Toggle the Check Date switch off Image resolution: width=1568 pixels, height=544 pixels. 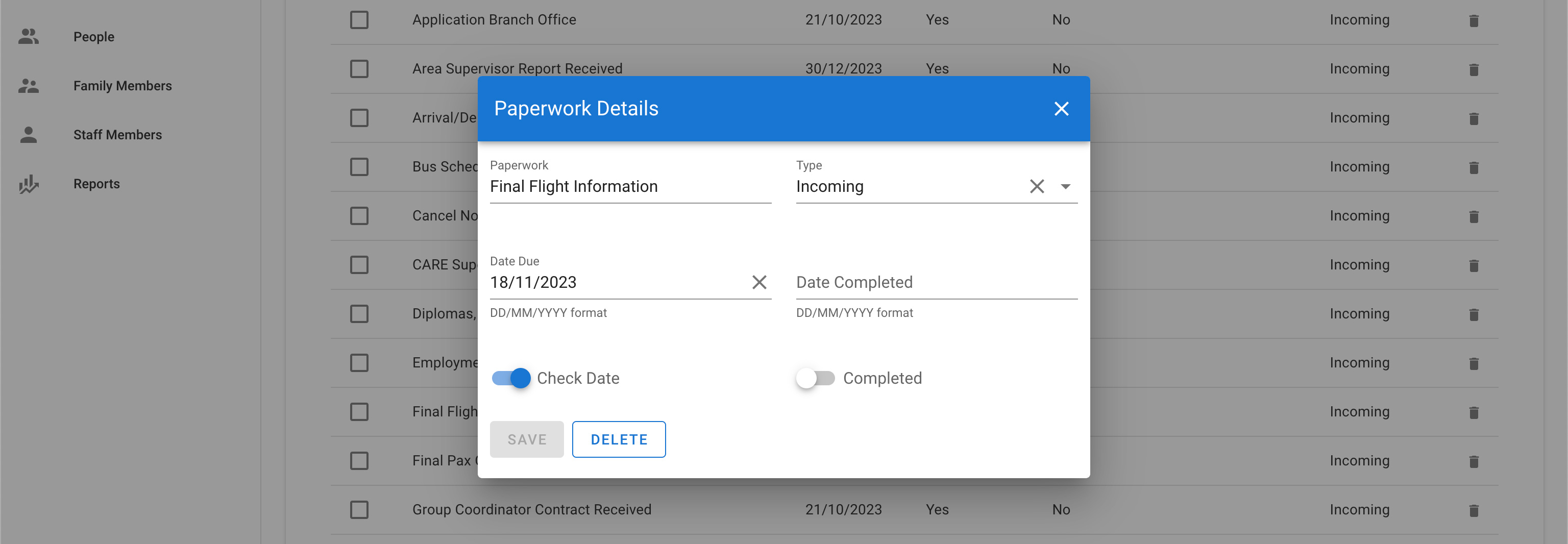(x=511, y=378)
